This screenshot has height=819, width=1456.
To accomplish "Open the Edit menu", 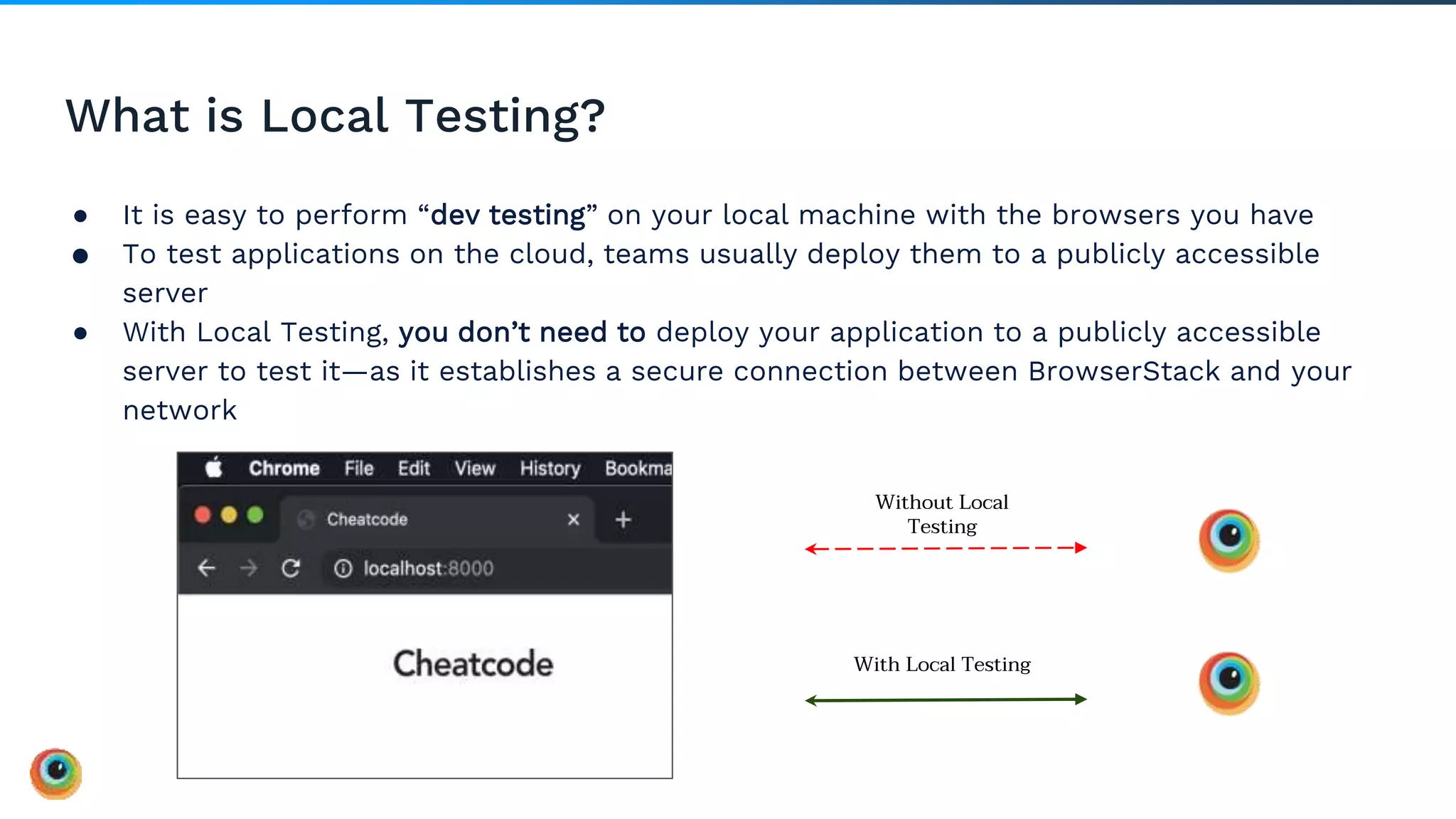I will click(414, 469).
